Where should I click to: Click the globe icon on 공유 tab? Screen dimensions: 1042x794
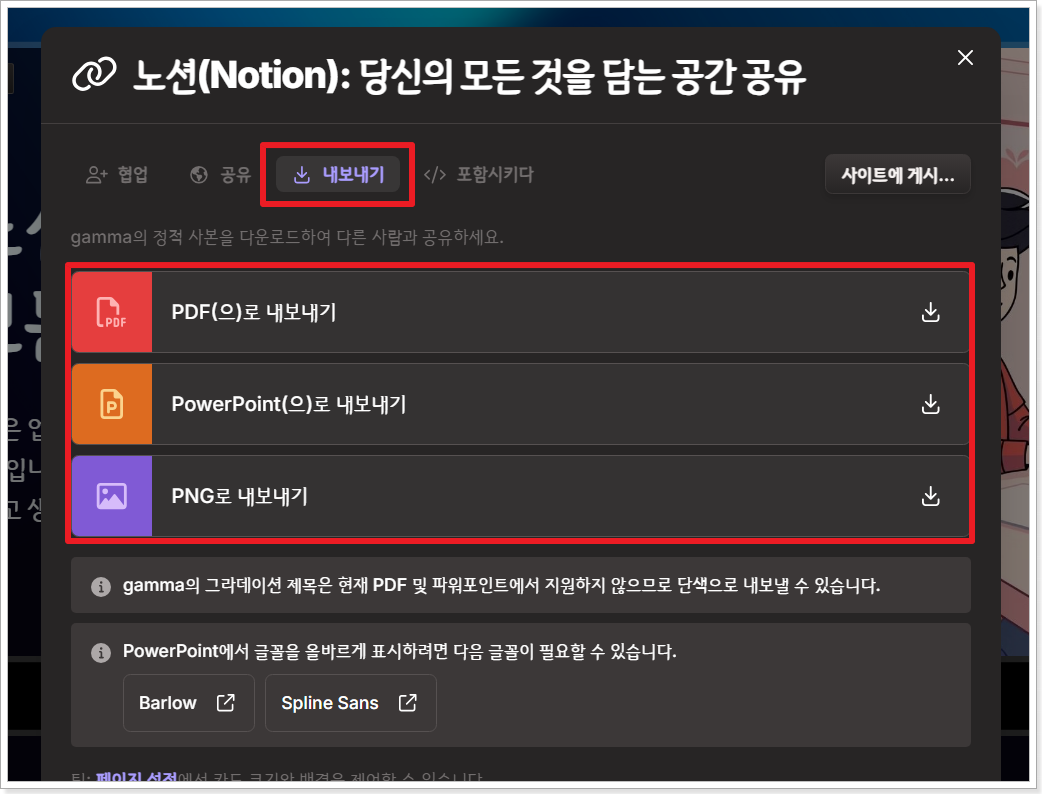point(199,175)
